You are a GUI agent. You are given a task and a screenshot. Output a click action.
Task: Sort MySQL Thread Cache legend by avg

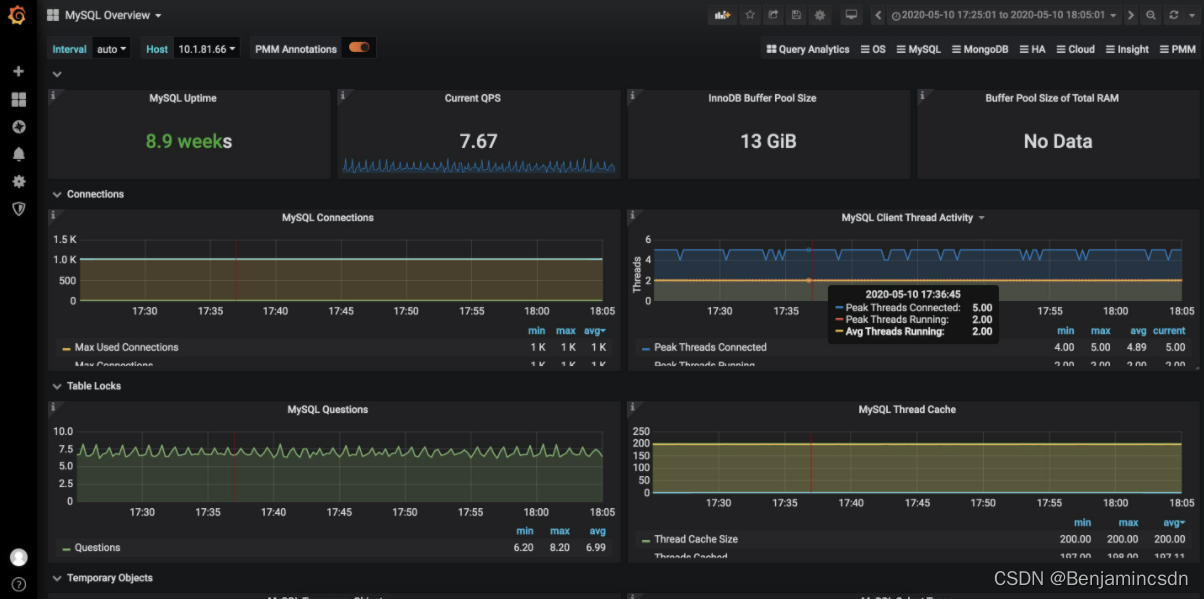point(1176,522)
